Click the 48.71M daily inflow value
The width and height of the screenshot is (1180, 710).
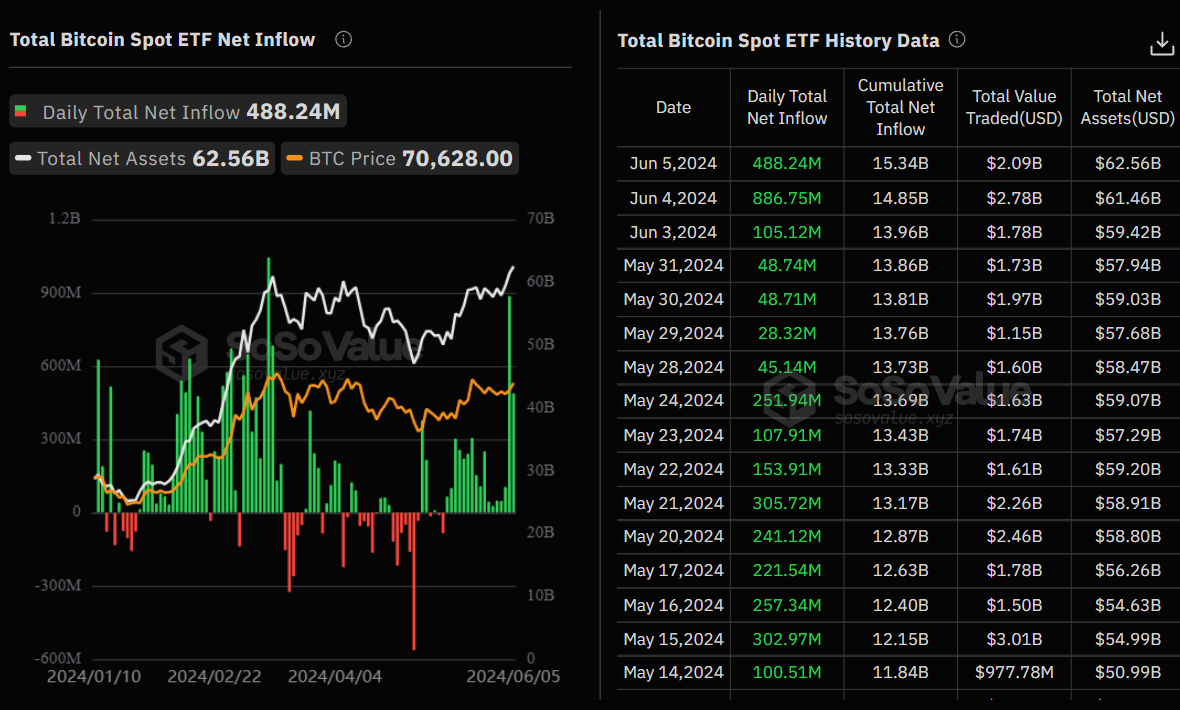tap(787, 299)
